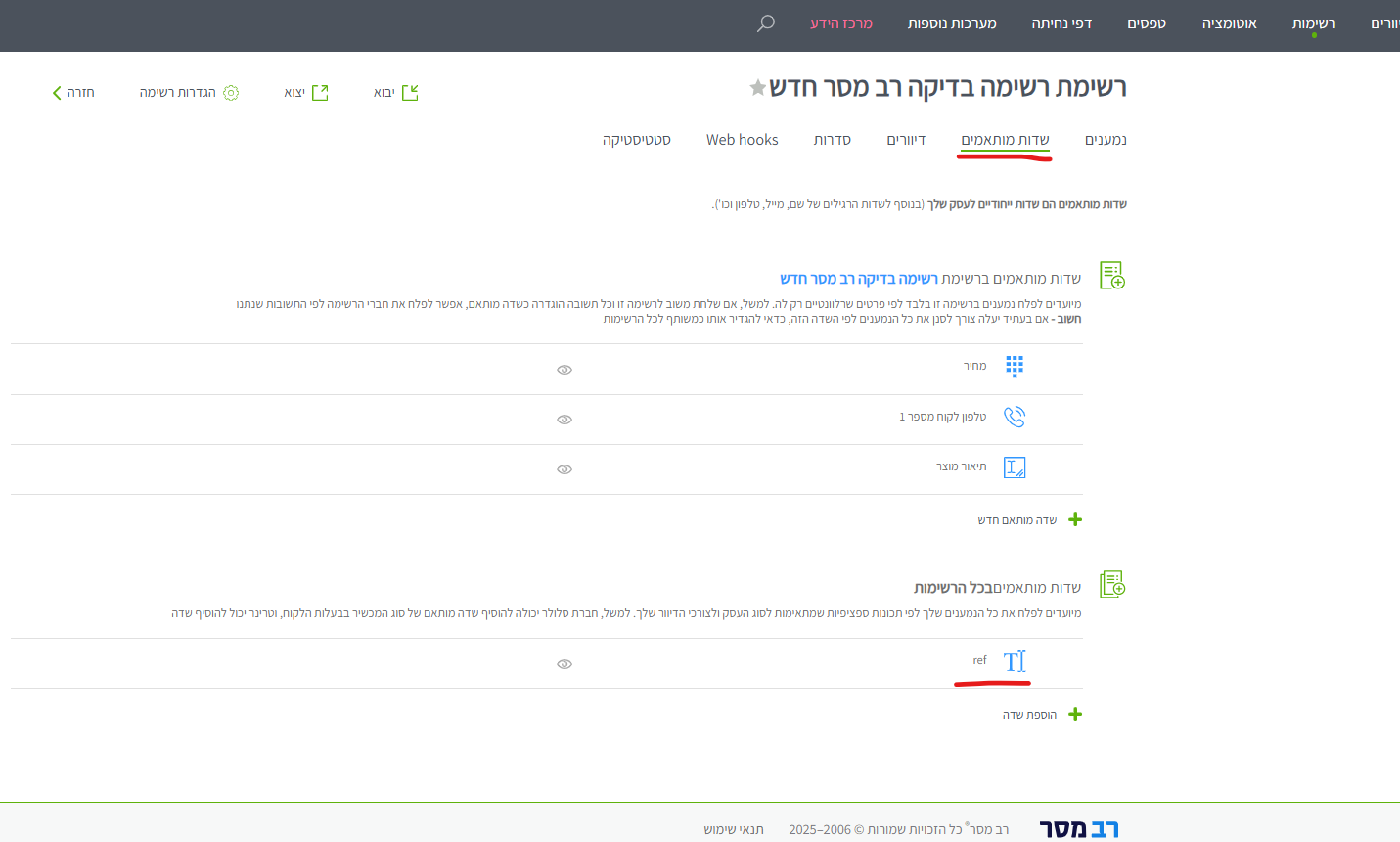
Task: Click the favorite star next to list title
Action: coord(757,88)
